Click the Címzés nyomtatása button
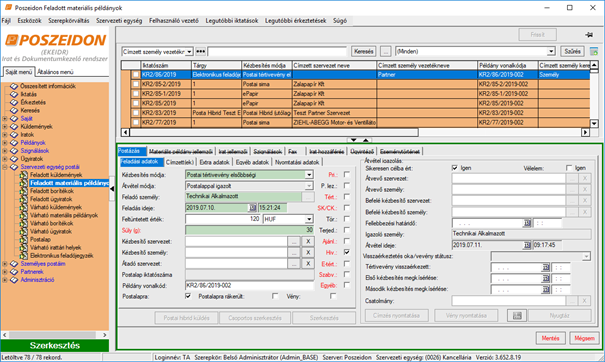 396,316
